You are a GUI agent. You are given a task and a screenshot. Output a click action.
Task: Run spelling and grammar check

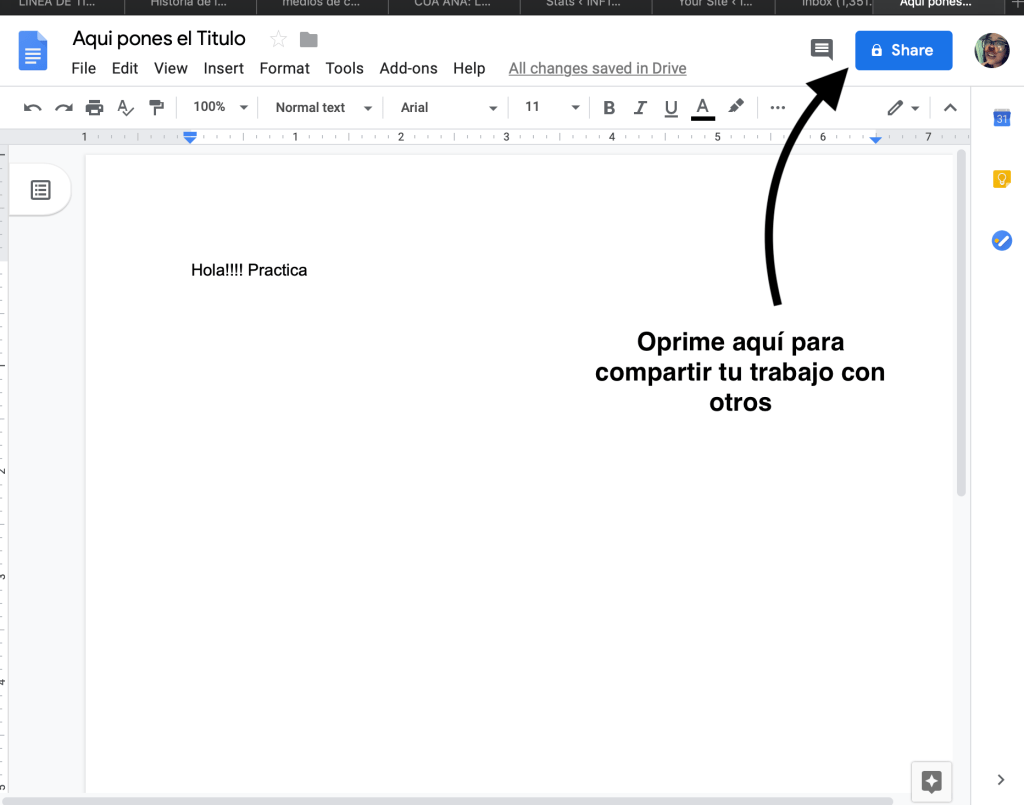pos(125,107)
